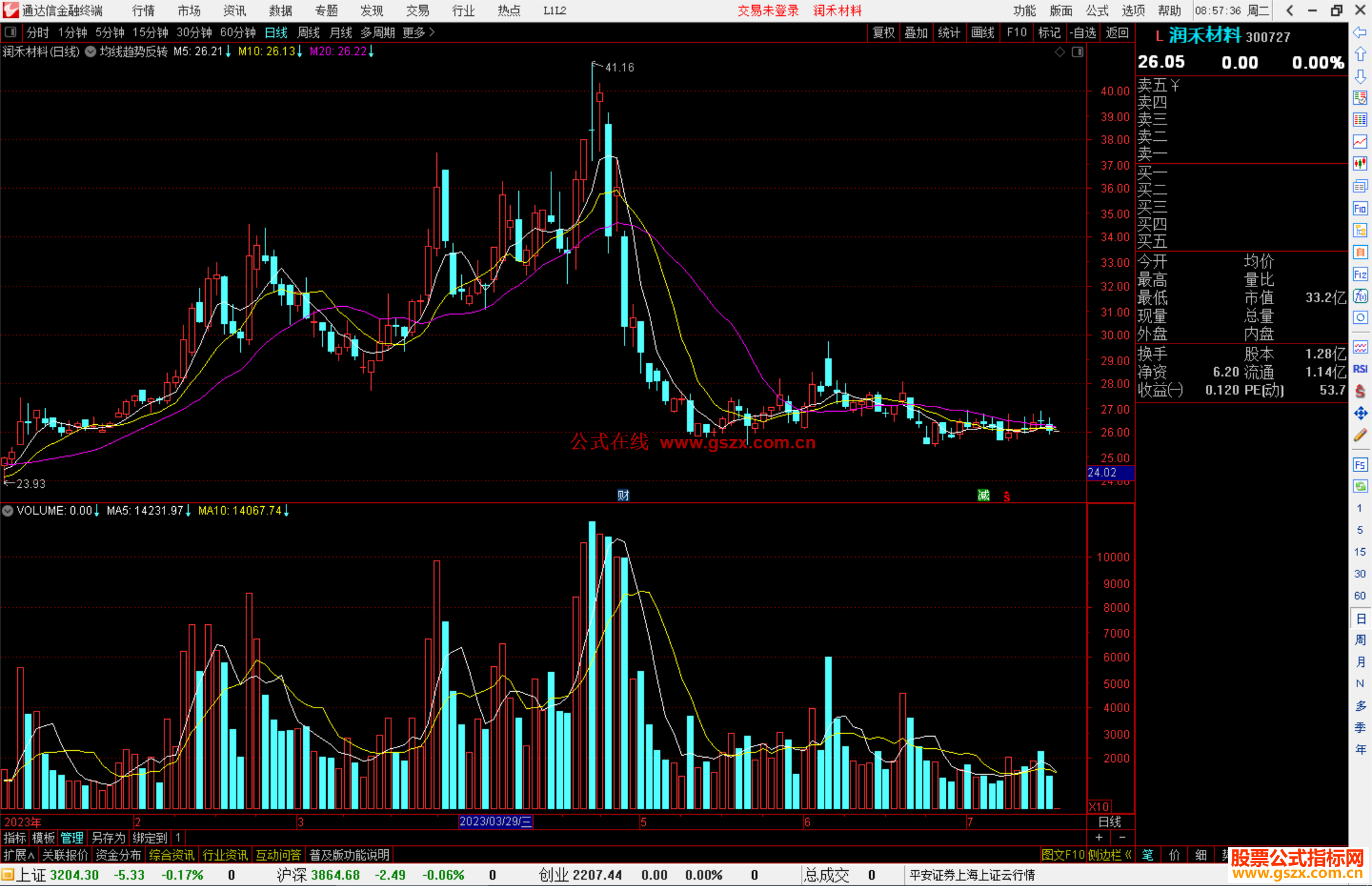This screenshot has height=886, width=1372.
Task: Switch to the 周线 weekly period tab
Action: (x=309, y=32)
